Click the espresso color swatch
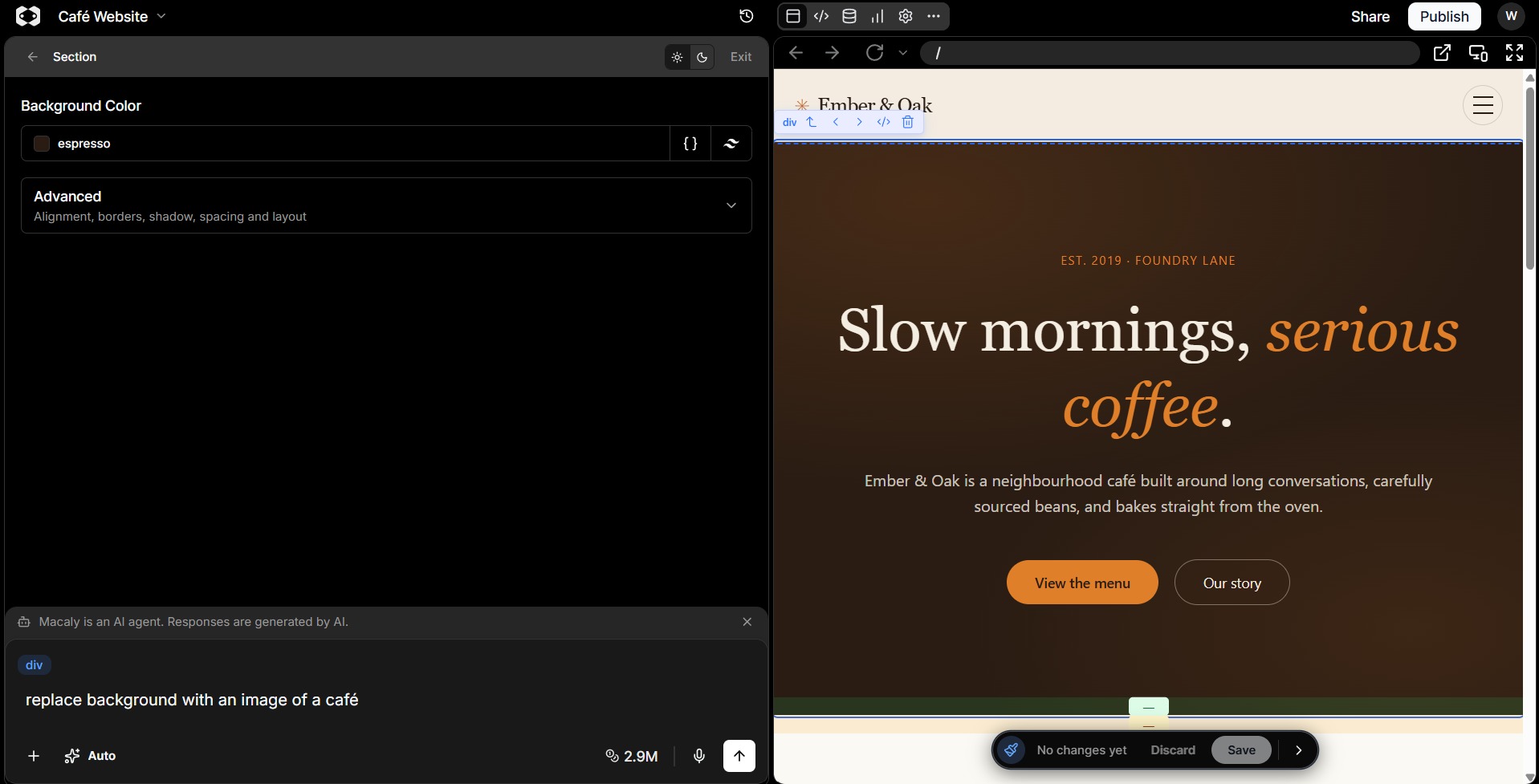The image size is (1539, 784). (x=42, y=144)
